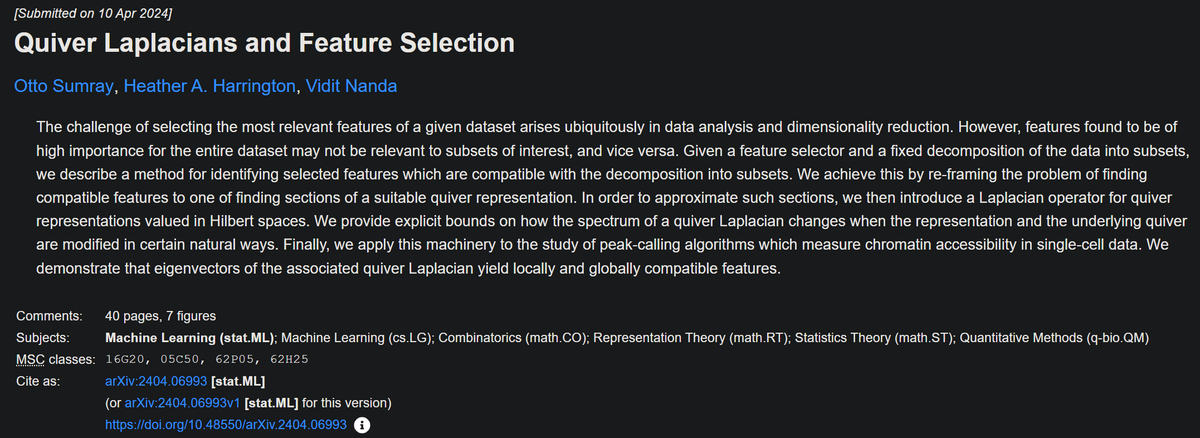This screenshot has height=438, width=1200.
Task: Click the underlined MSC abbreviation label
Action: coord(31,359)
